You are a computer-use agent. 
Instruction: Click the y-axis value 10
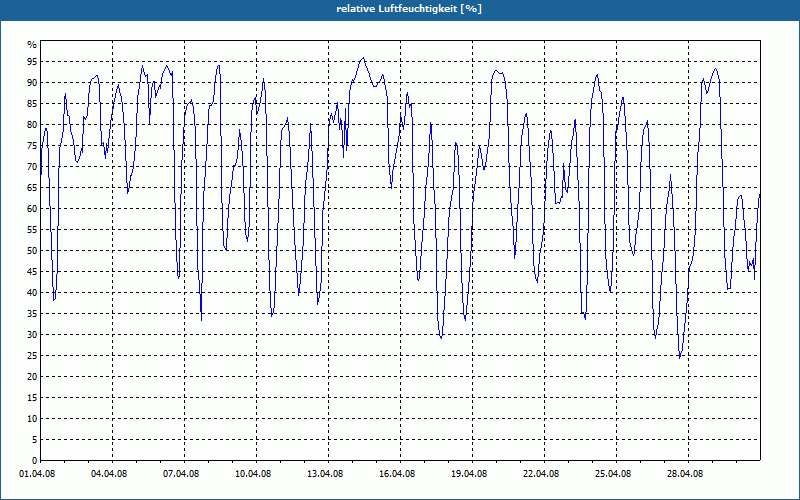[32, 418]
